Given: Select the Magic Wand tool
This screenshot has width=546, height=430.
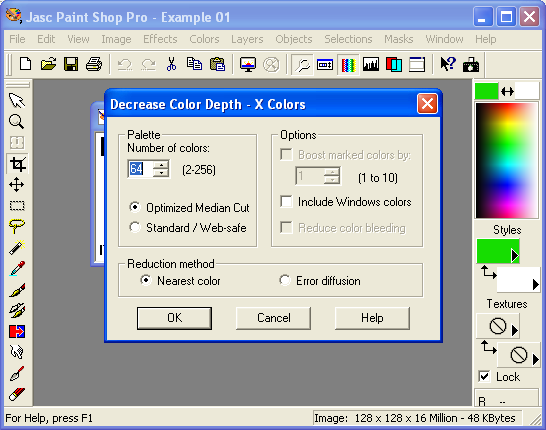Looking at the screenshot, I should click(x=17, y=247).
